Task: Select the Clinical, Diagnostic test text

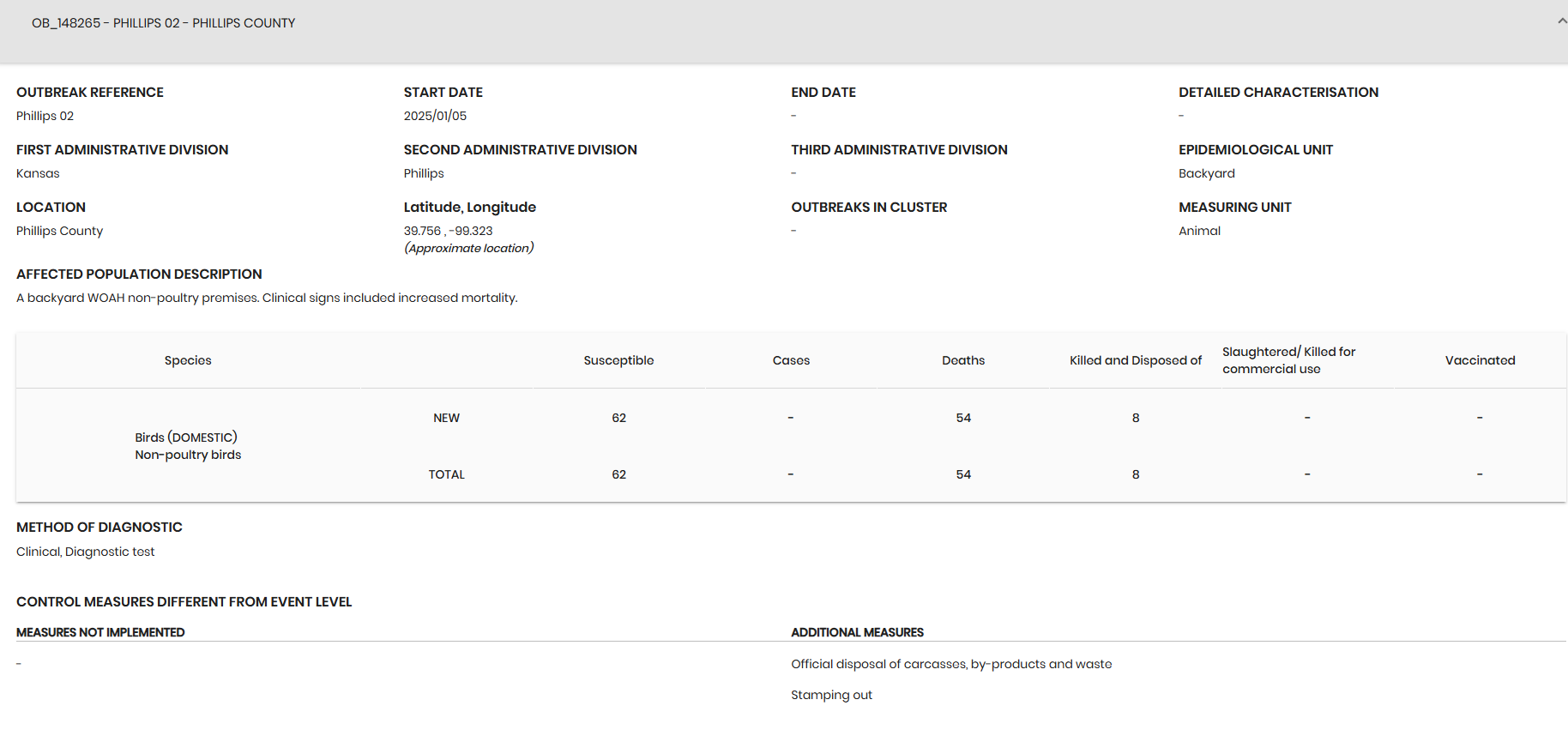Action: click(86, 552)
